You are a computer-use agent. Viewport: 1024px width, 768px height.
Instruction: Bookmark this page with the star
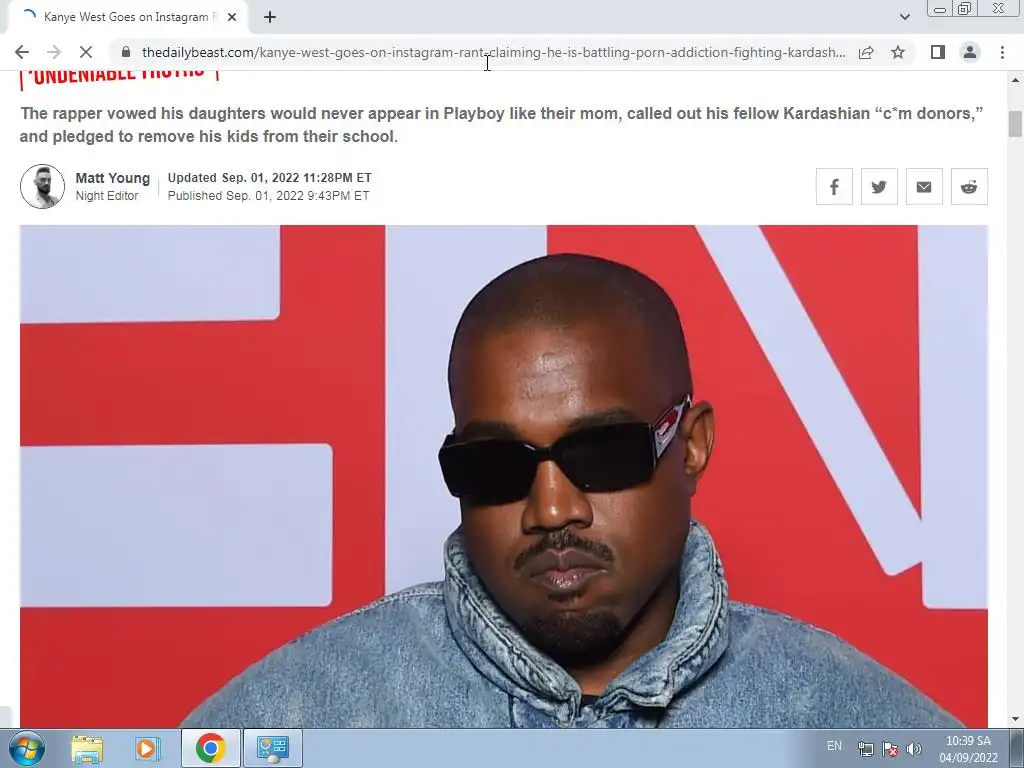(898, 52)
